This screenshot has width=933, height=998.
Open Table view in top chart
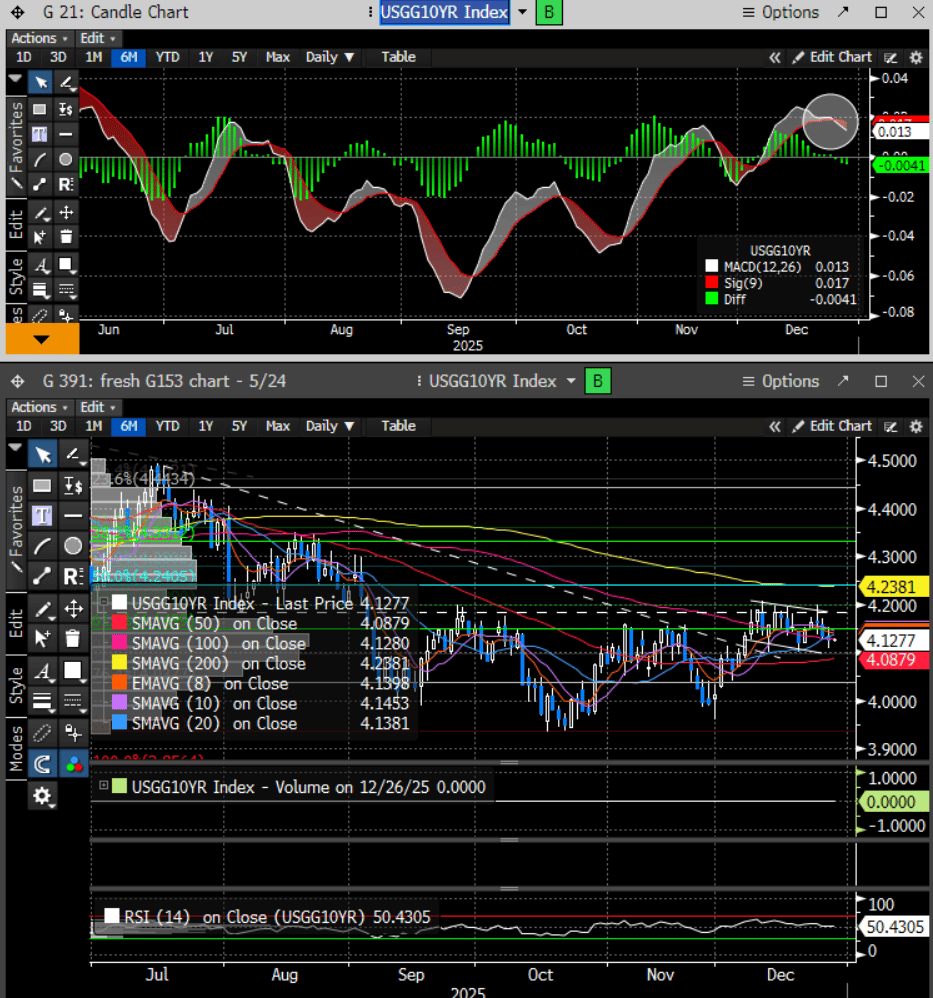[398, 57]
